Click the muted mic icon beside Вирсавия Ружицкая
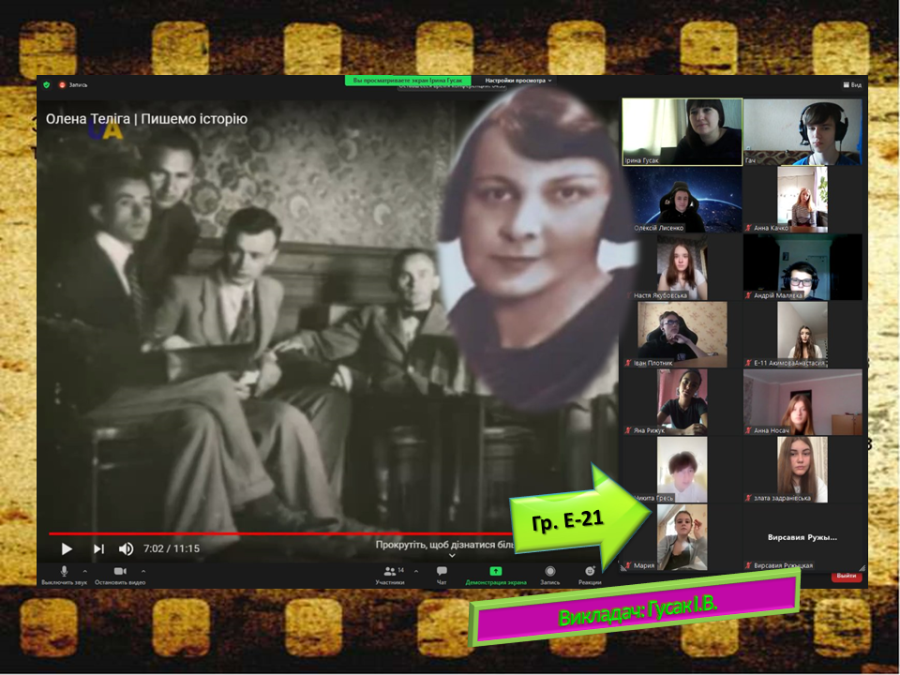 click(748, 565)
